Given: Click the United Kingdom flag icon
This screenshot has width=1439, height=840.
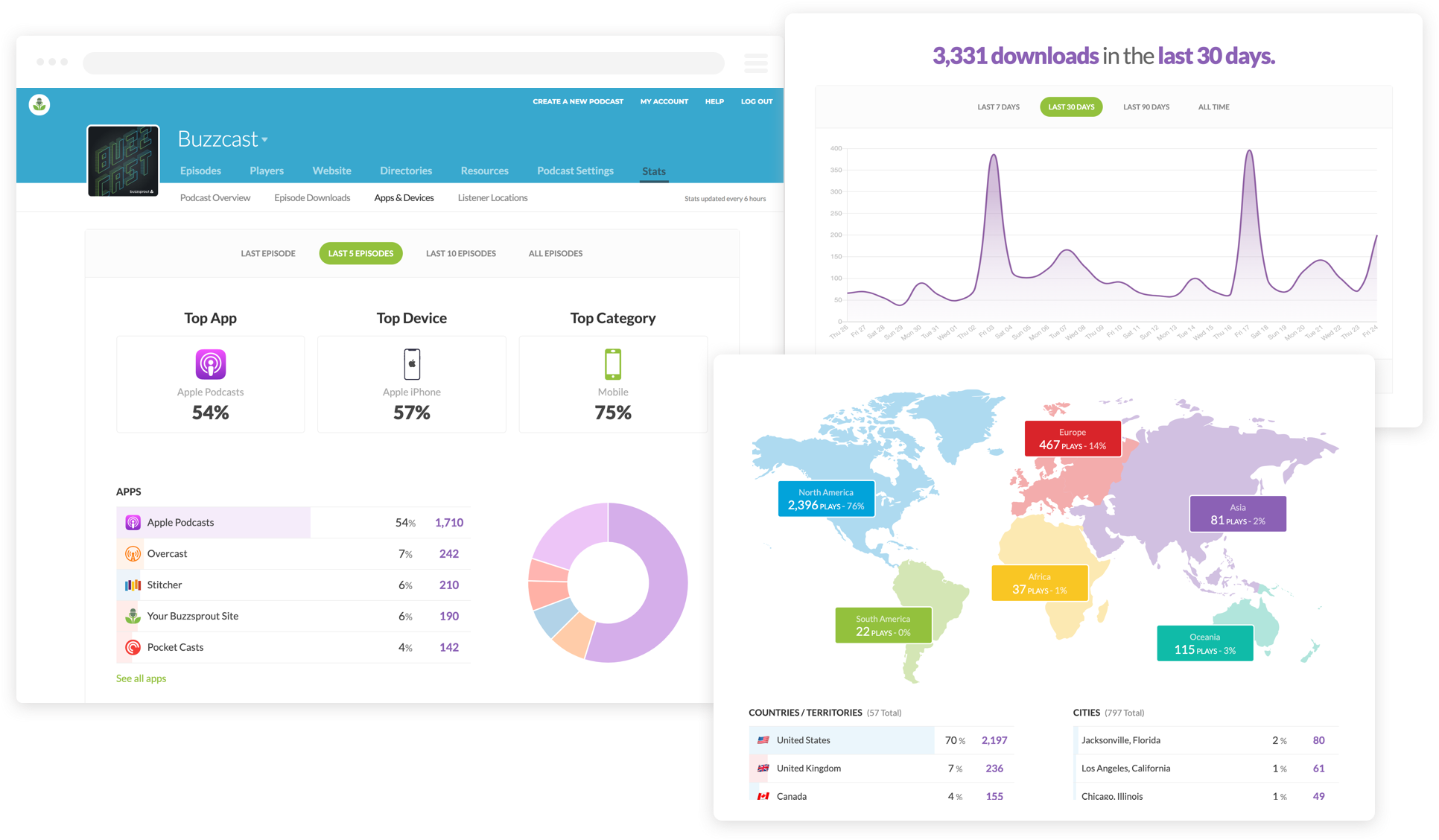Looking at the screenshot, I should coord(763,769).
